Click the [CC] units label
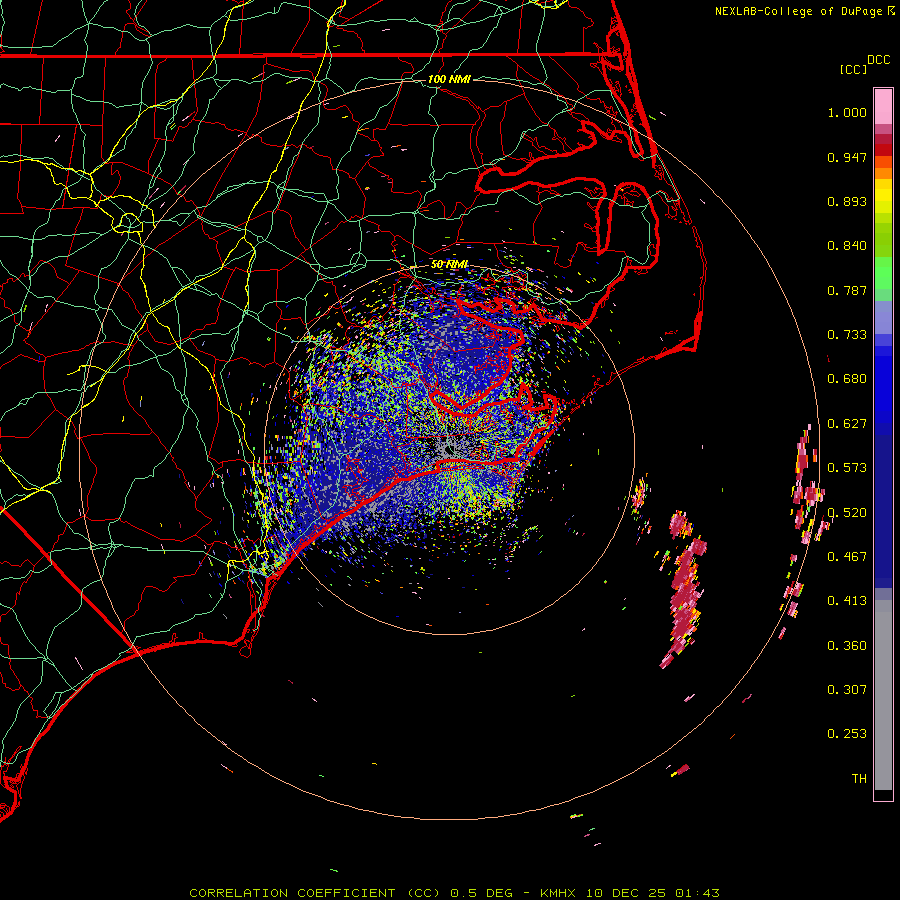The width and height of the screenshot is (900, 900). pyautogui.click(x=853, y=69)
